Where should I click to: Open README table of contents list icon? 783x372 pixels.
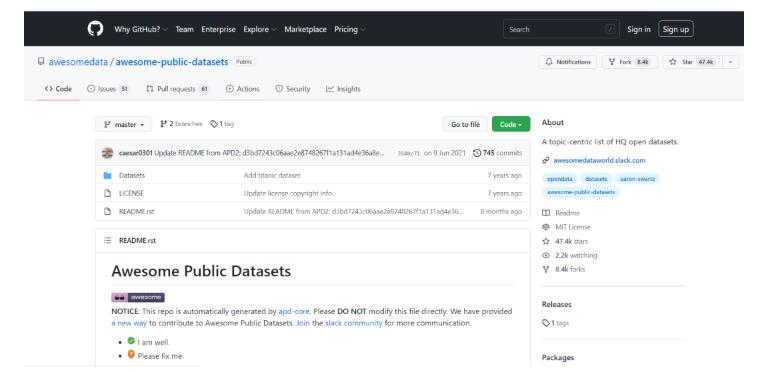pyautogui.click(x=107, y=240)
